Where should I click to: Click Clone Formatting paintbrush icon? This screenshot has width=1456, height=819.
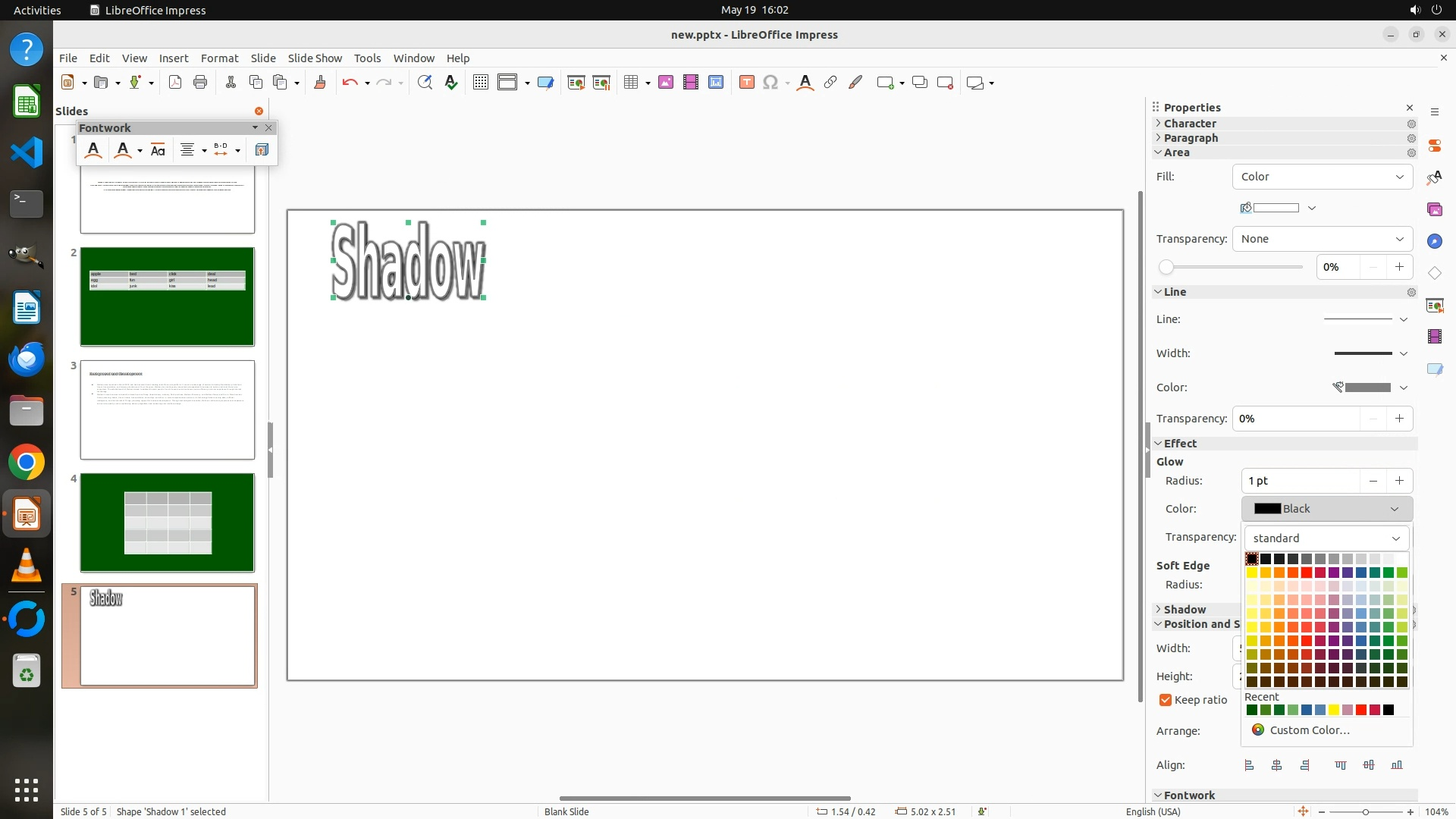[320, 83]
